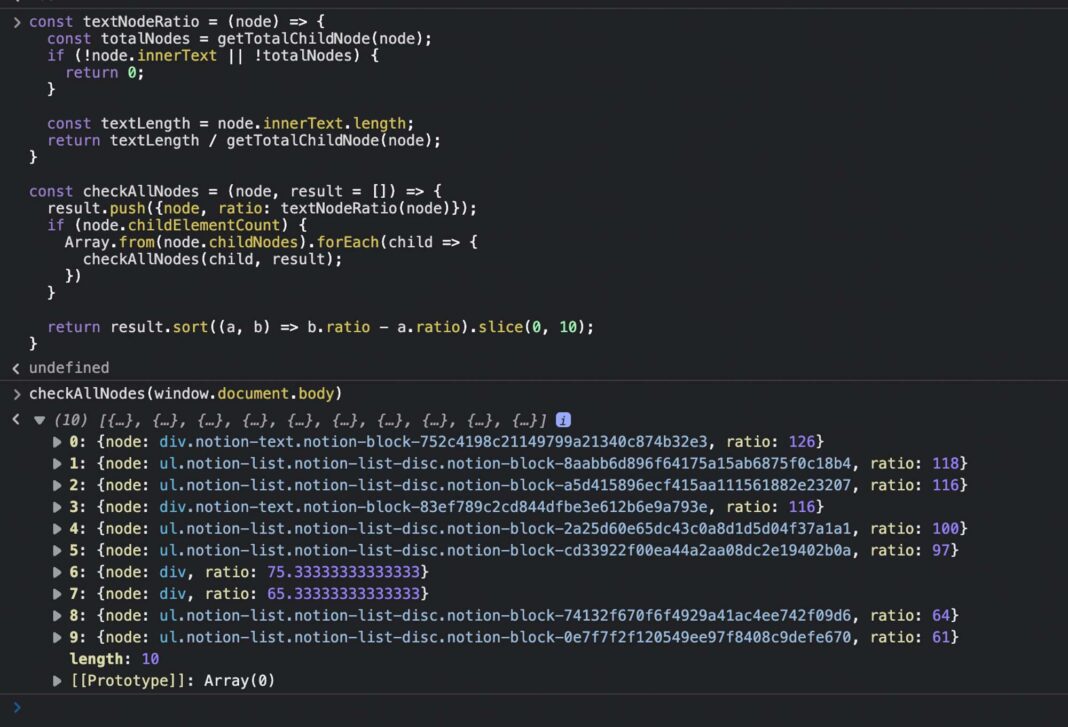Click the blue info badge next to array preview
Viewport: 1068px width, 727px height.
pos(563,420)
